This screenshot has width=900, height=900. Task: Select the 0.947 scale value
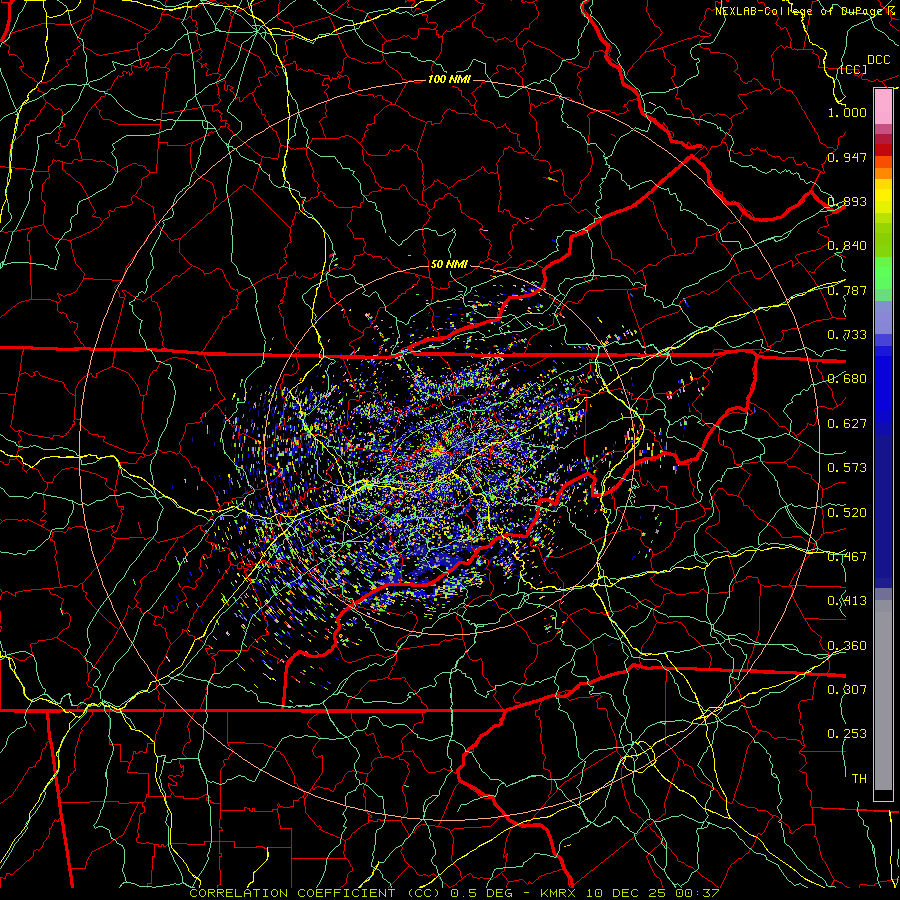(847, 157)
